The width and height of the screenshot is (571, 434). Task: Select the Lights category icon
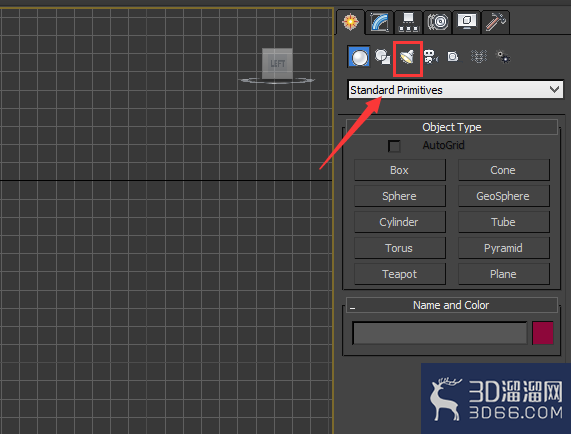(407, 57)
